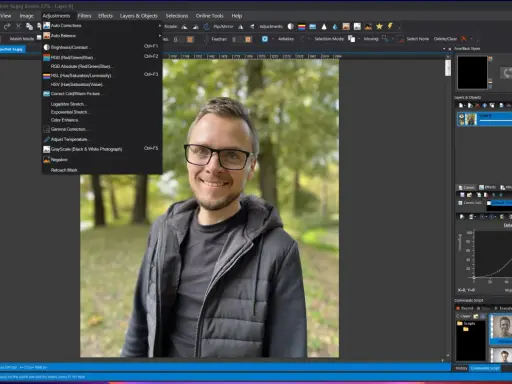Click the new layer icon in Layers panel
Screen dimensions: 512x384
click(x=461, y=105)
